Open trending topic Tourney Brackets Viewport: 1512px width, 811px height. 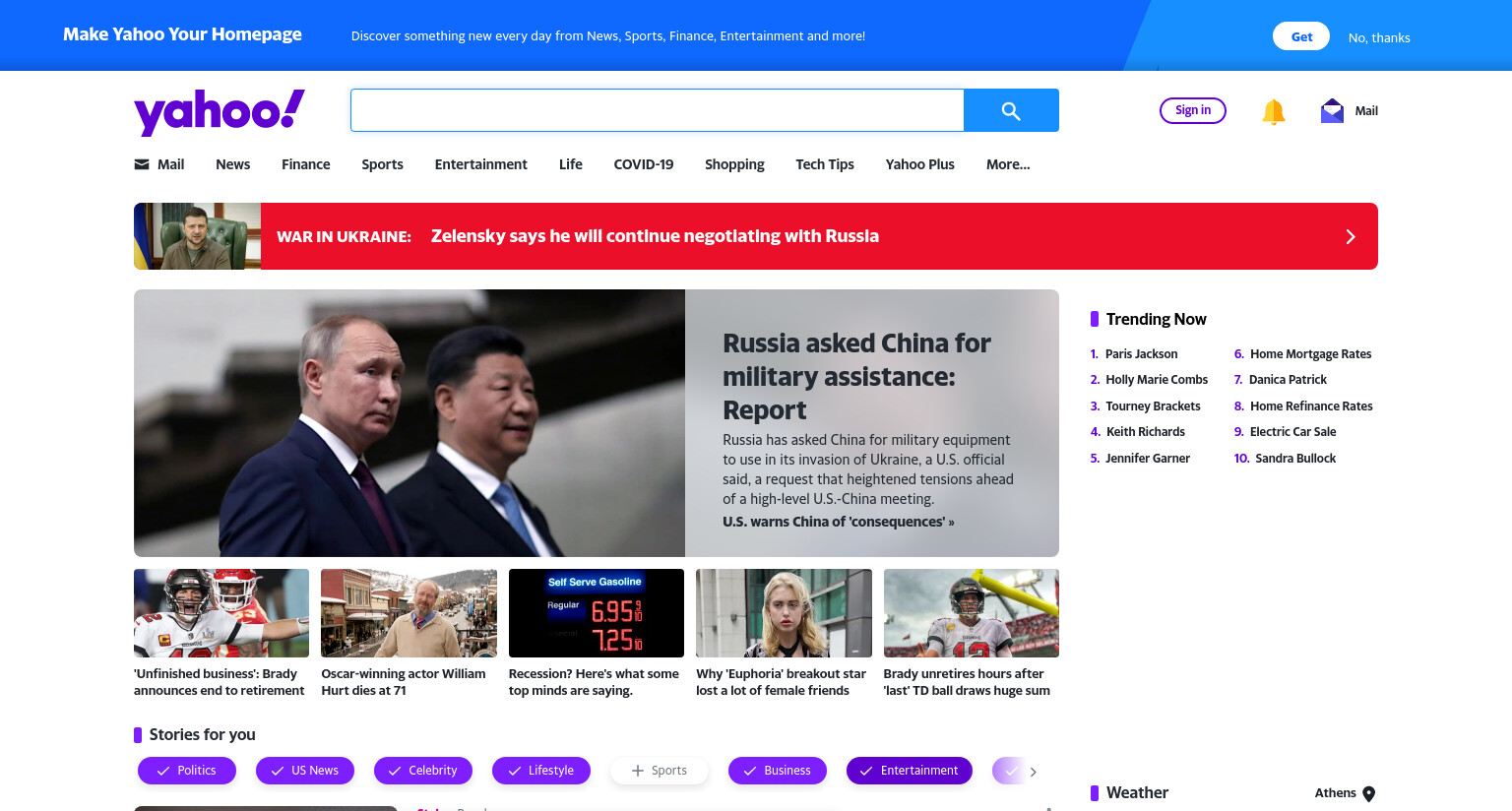click(x=1153, y=406)
